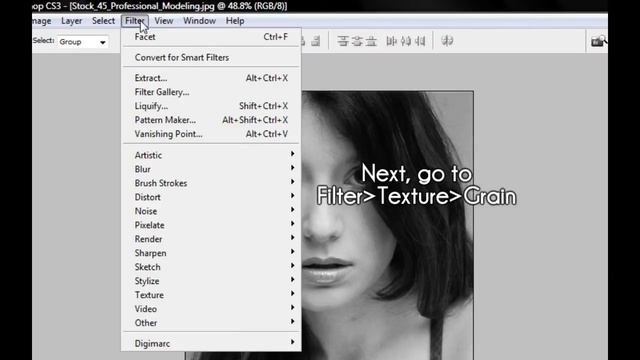The height and width of the screenshot is (360, 640).
Task: Expand the Sharpen filter submenu
Action: pos(211,253)
